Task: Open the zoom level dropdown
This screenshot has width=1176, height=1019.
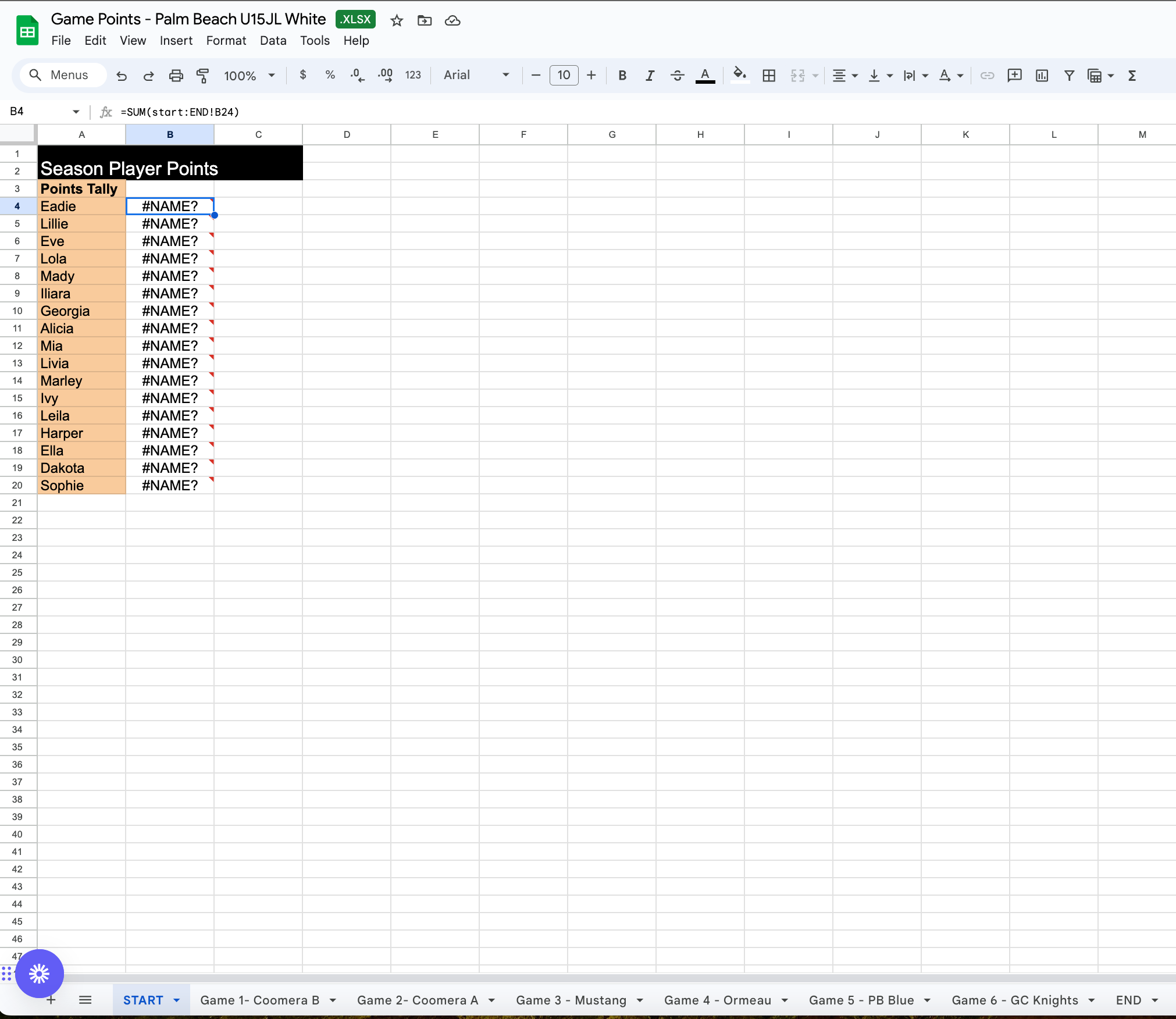Action: pos(250,76)
